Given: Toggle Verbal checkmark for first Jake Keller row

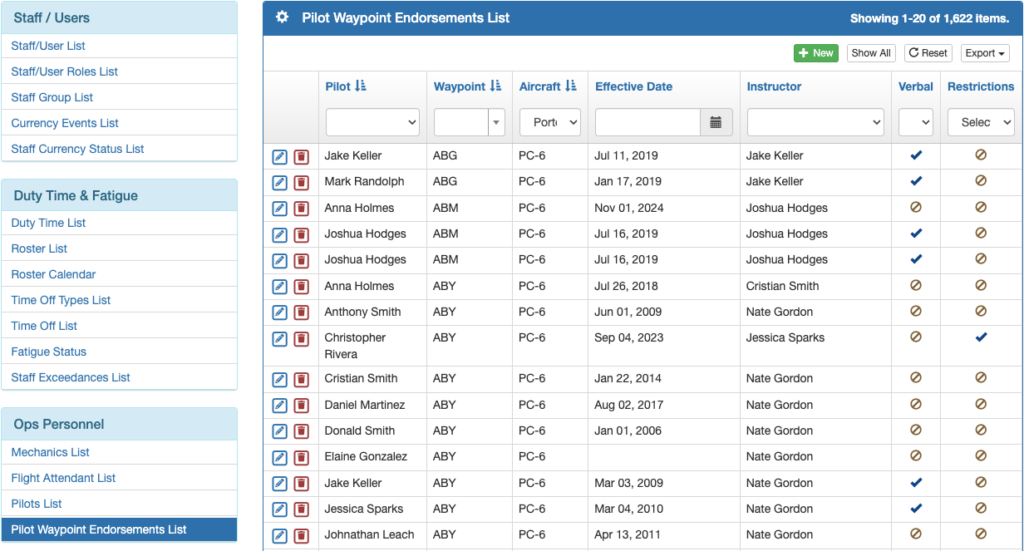Looking at the screenshot, I should pos(915,156).
